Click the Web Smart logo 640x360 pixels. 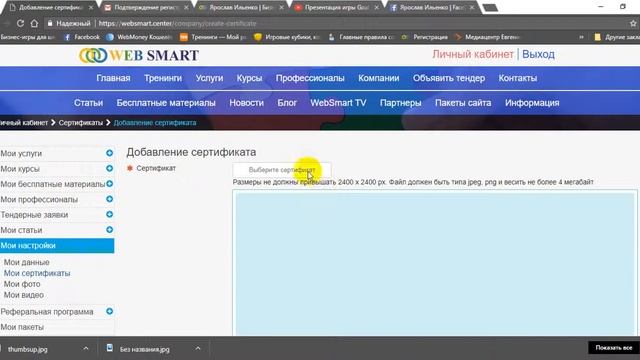click(139, 55)
